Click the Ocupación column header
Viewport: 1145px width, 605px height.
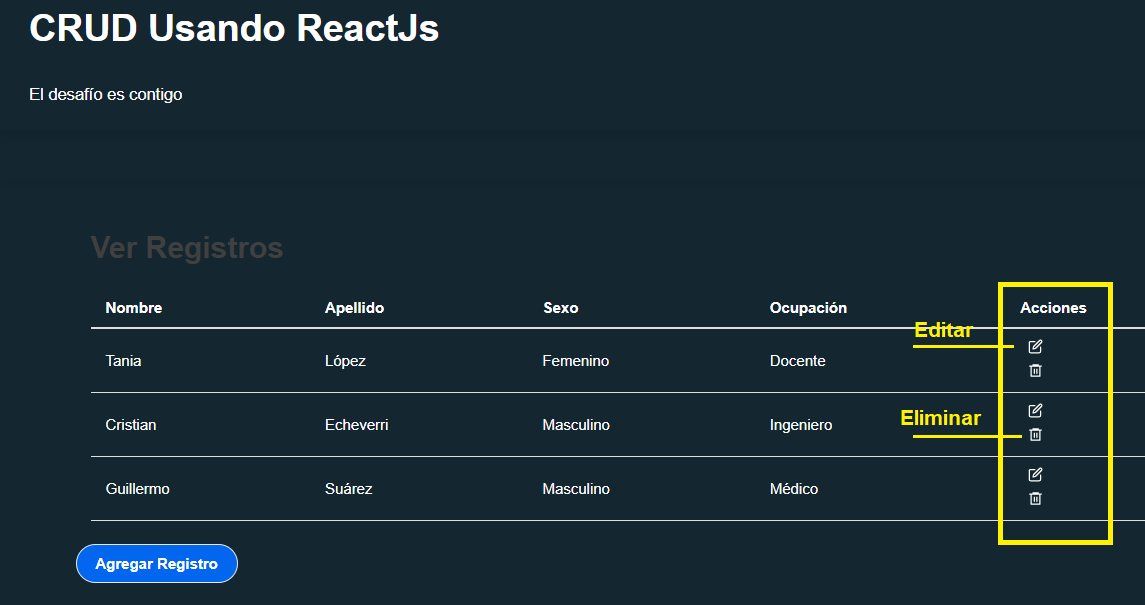click(x=808, y=308)
